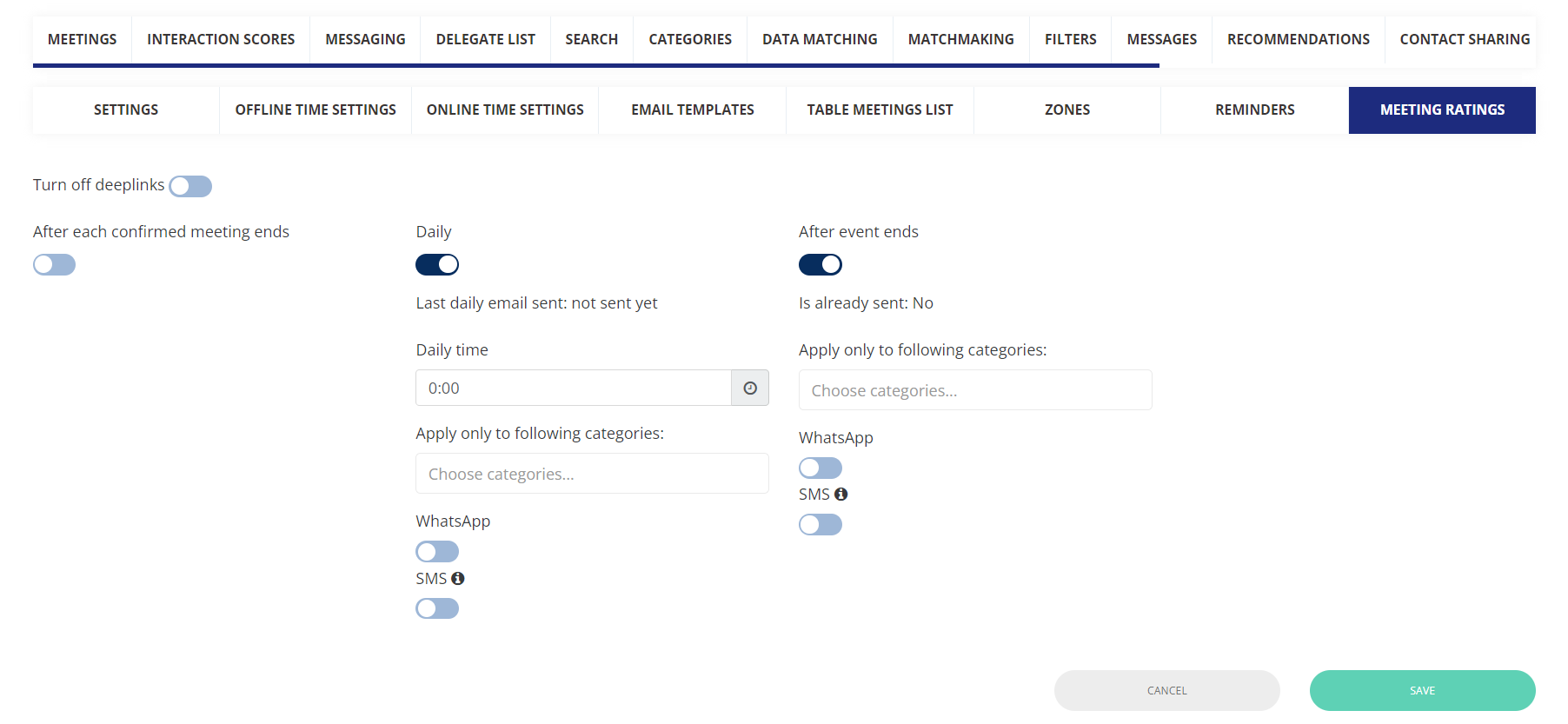Switch to Matchmaking tab

(960, 39)
